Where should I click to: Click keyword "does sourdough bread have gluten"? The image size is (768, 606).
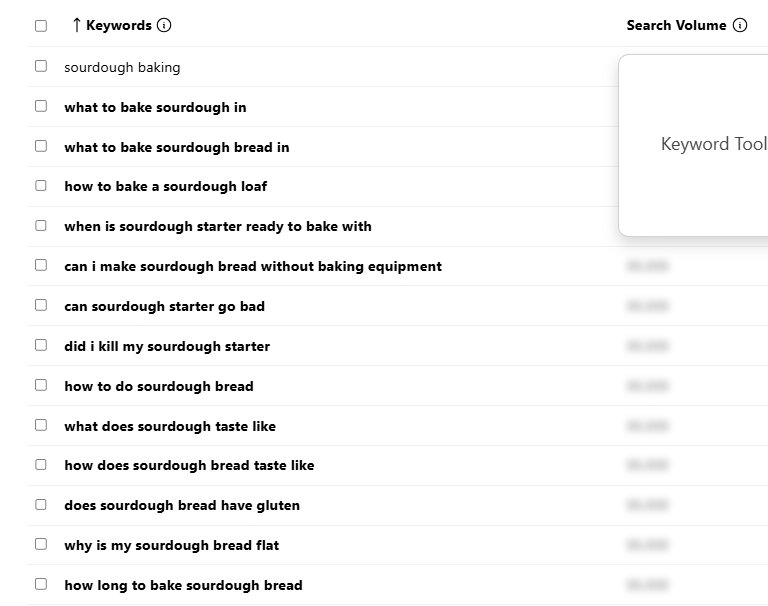click(x=181, y=506)
